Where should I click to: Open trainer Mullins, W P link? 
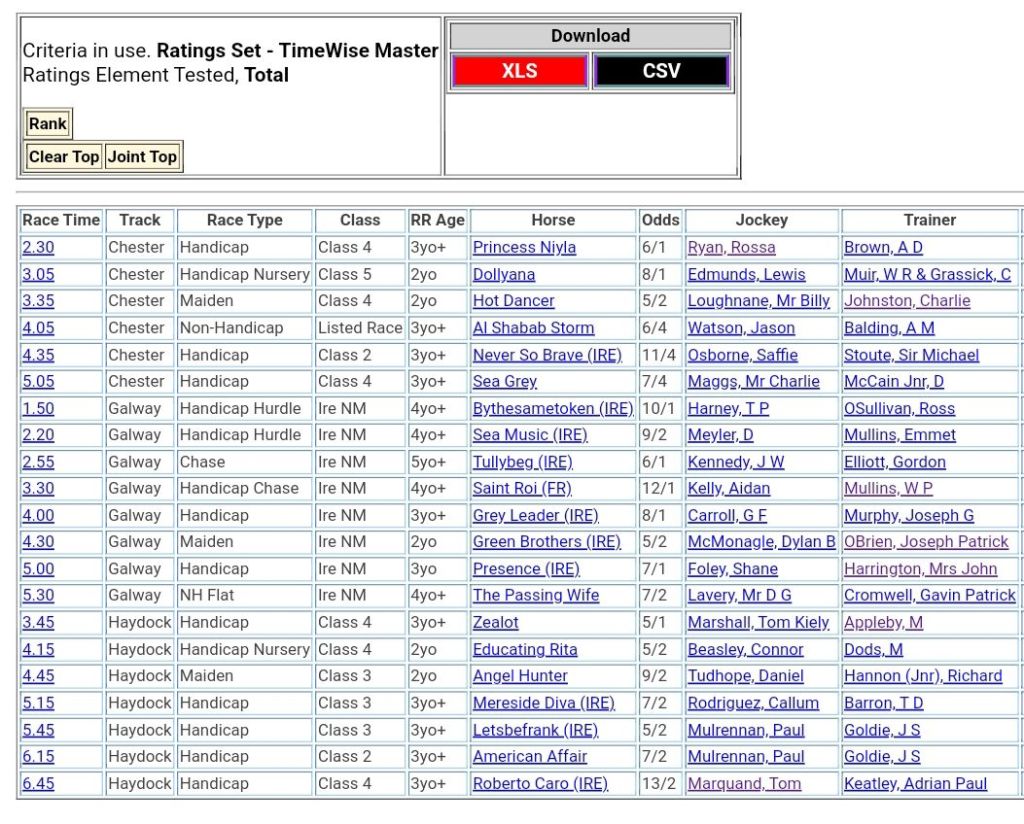pos(888,489)
